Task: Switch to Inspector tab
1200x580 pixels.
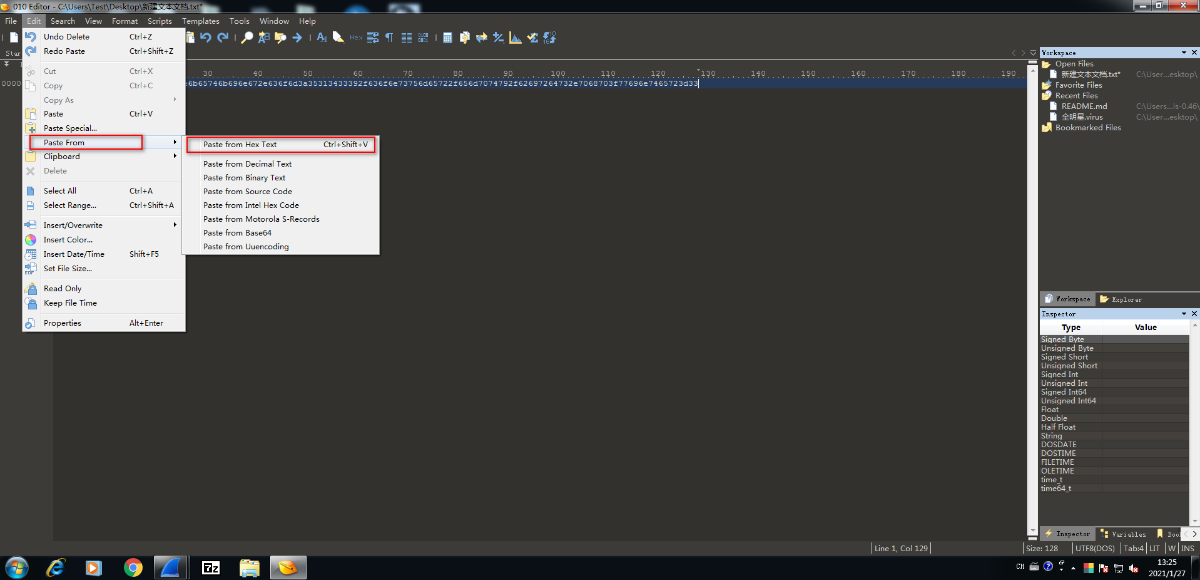Action: tap(1067, 534)
